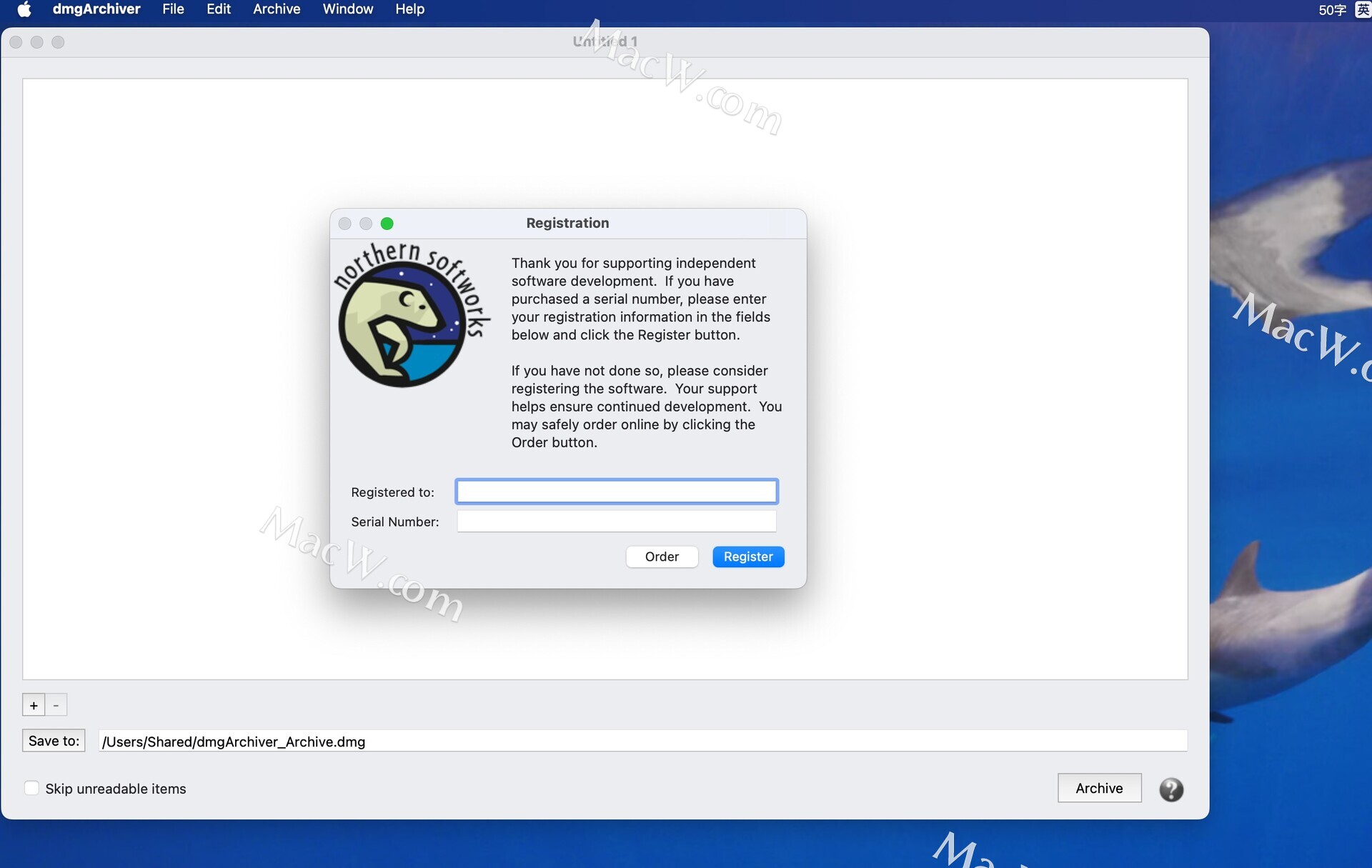Toggle Skip unreadable items checkbox
1372x868 pixels.
[x=31, y=788]
